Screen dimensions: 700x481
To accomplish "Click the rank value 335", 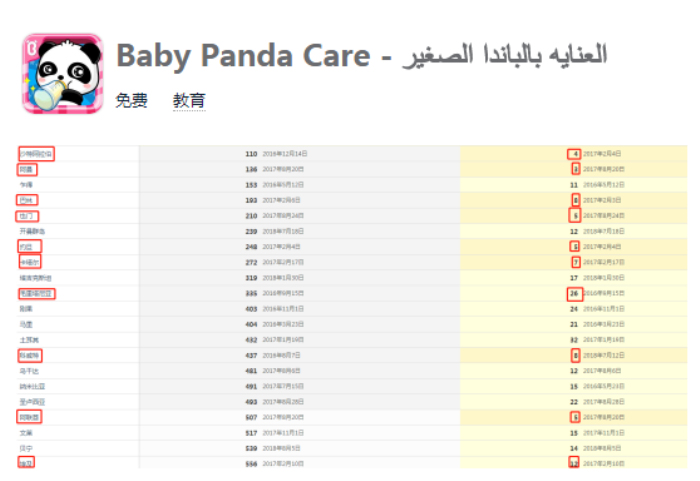I will (251, 294).
